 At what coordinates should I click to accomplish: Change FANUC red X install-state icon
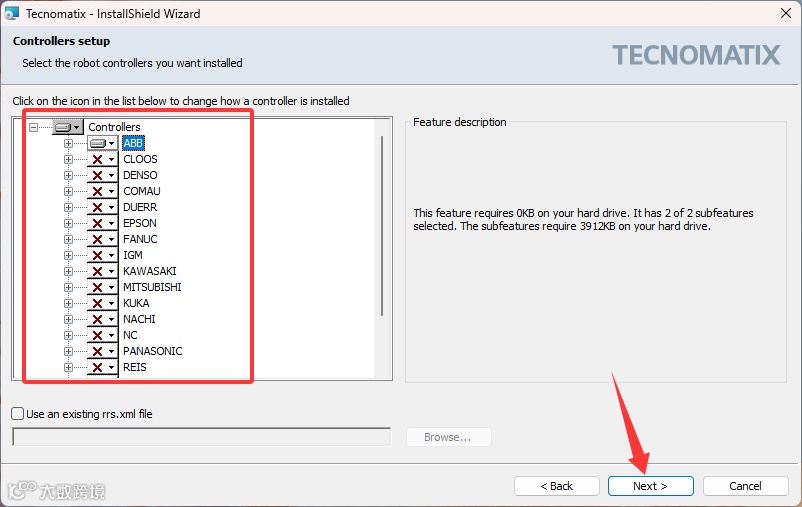tap(102, 239)
